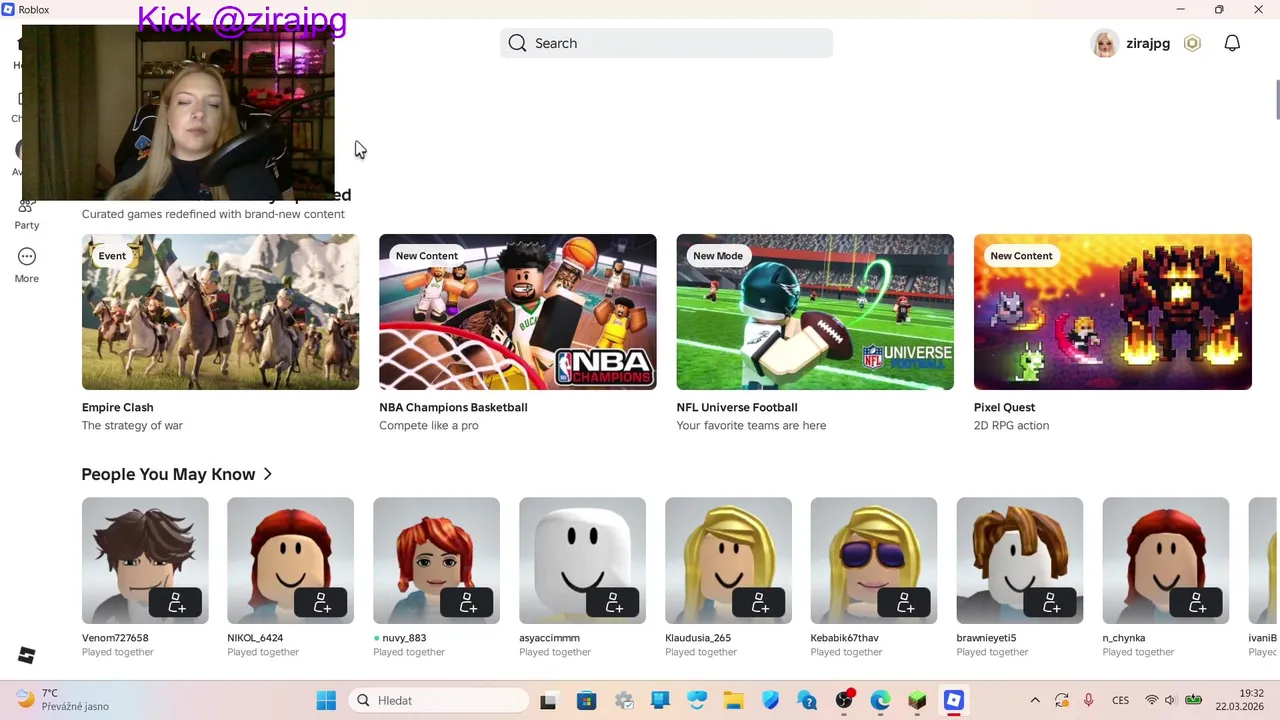The width and height of the screenshot is (1280, 720).
Task: View nuvy_883 avatar profile
Action: click(436, 560)
